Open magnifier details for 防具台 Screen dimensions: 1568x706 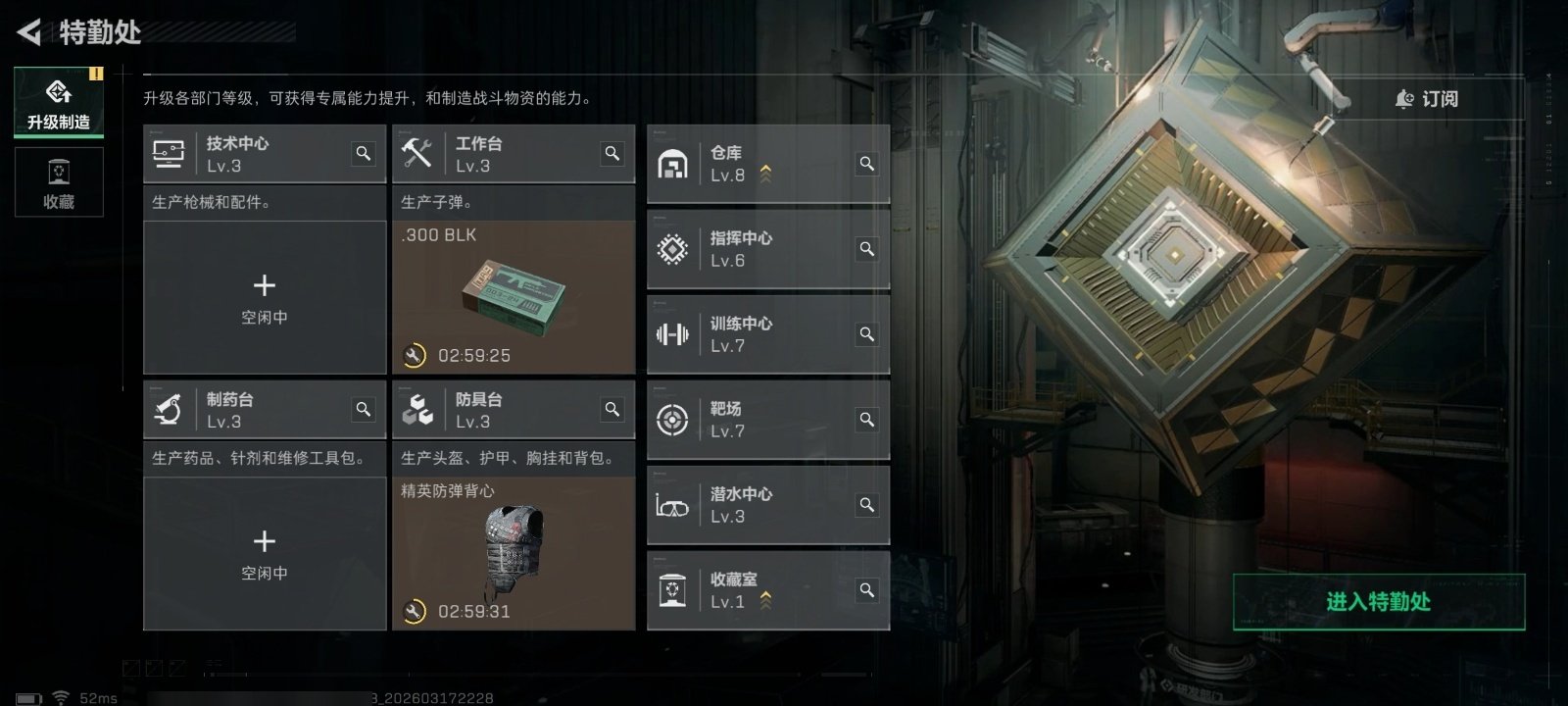[612, 409]
